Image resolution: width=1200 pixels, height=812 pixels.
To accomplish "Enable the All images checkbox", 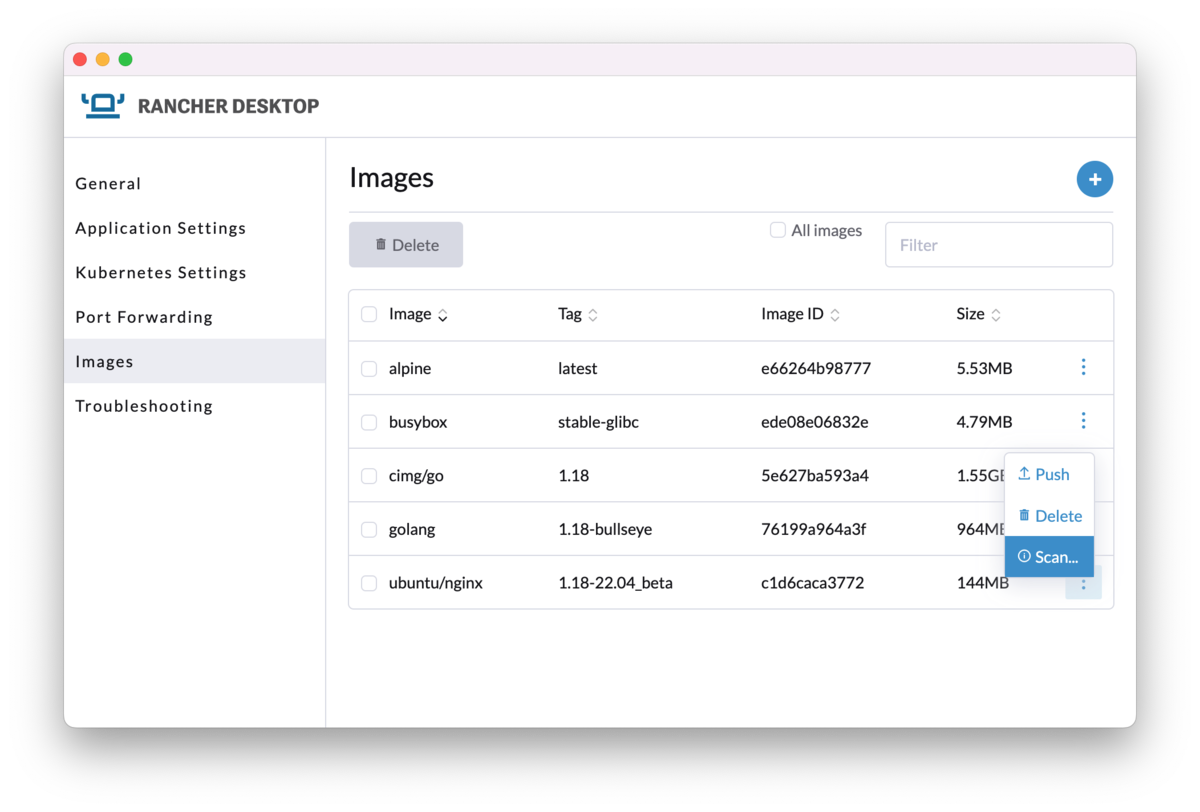I will pyautogui.click(x=777, y=230).
